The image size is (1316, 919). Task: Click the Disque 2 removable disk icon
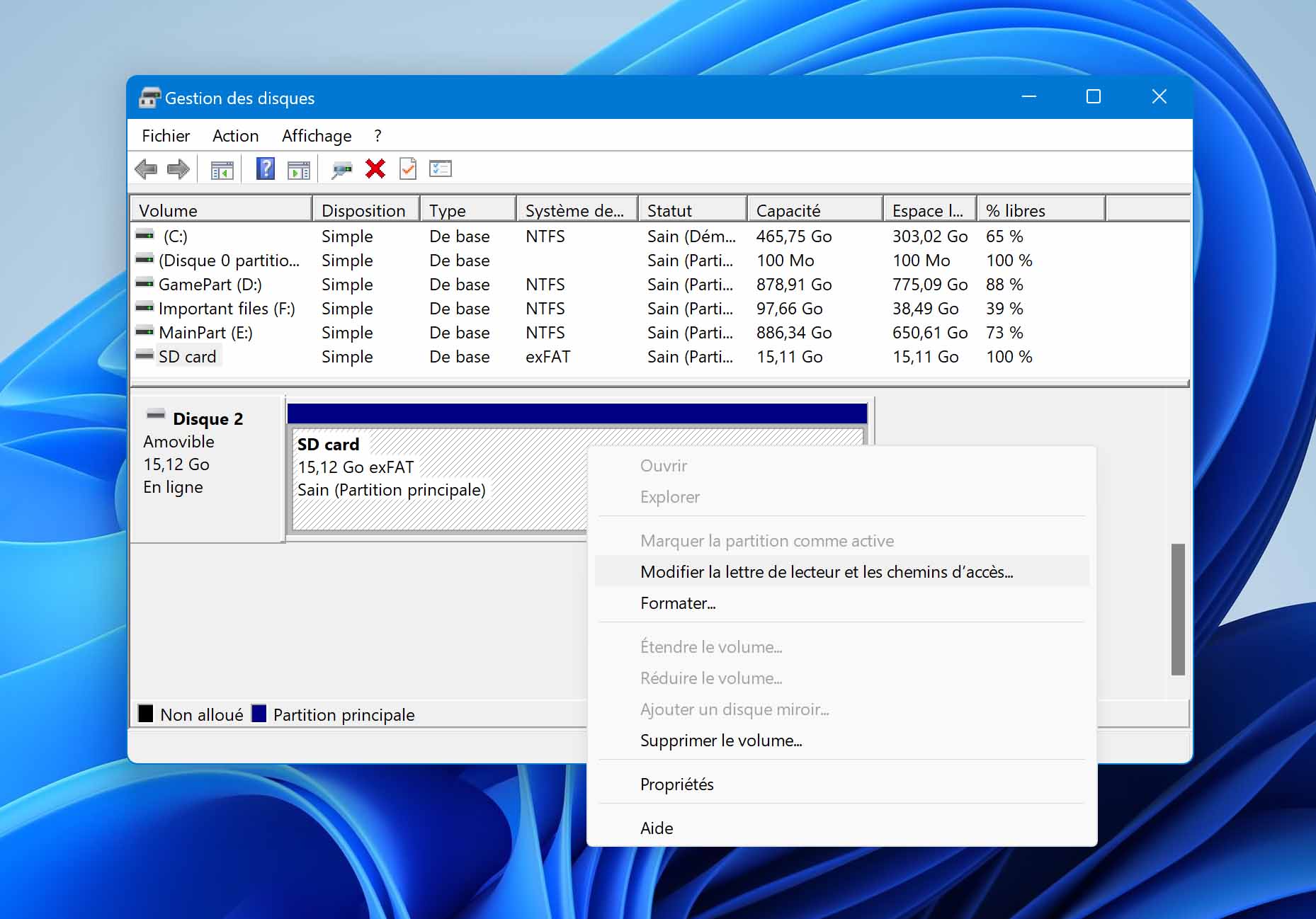click(x=156, y=415)
